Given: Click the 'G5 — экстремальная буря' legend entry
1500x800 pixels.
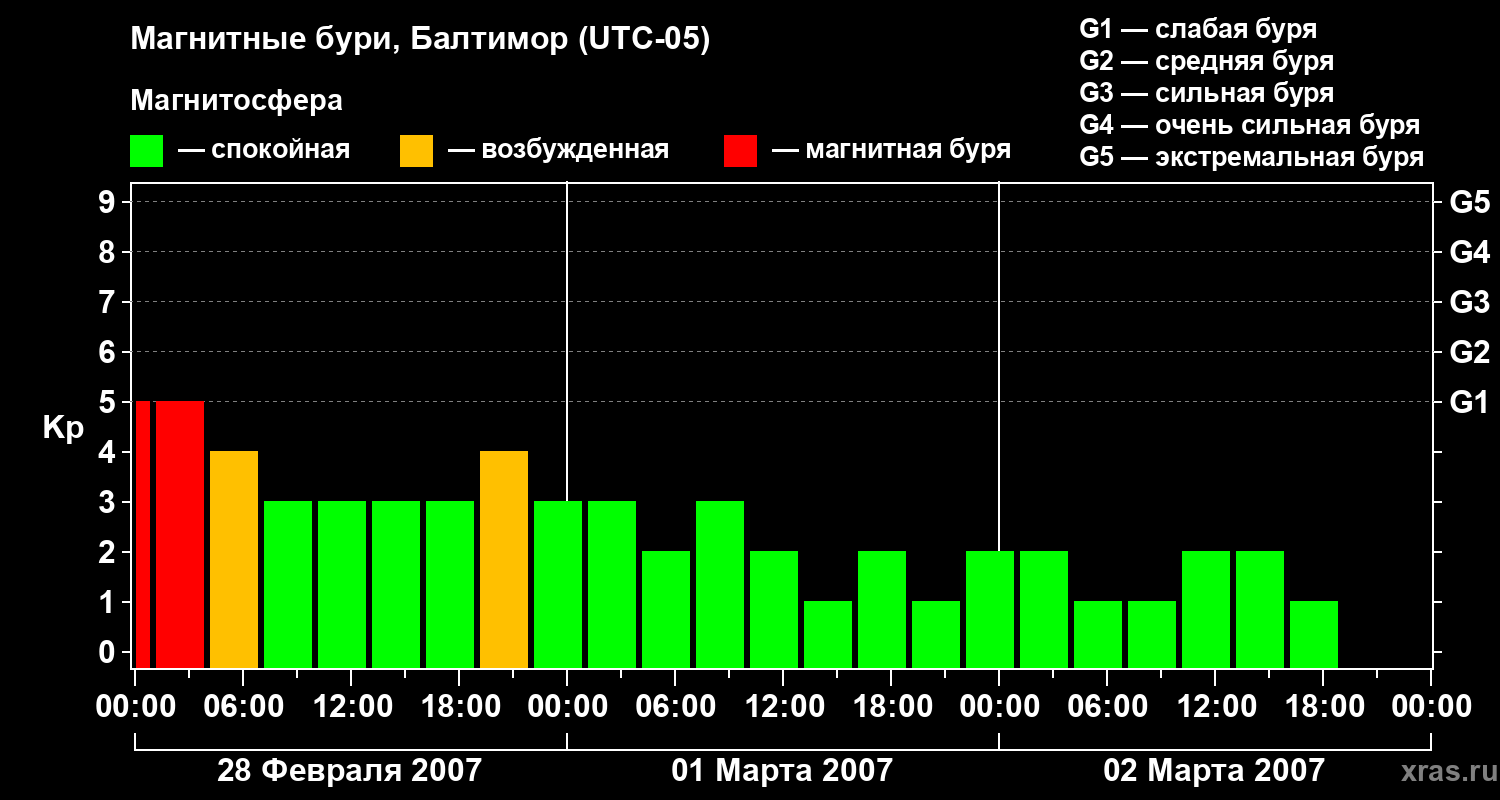Looking at the screenshot, I should coord(1251,157).
